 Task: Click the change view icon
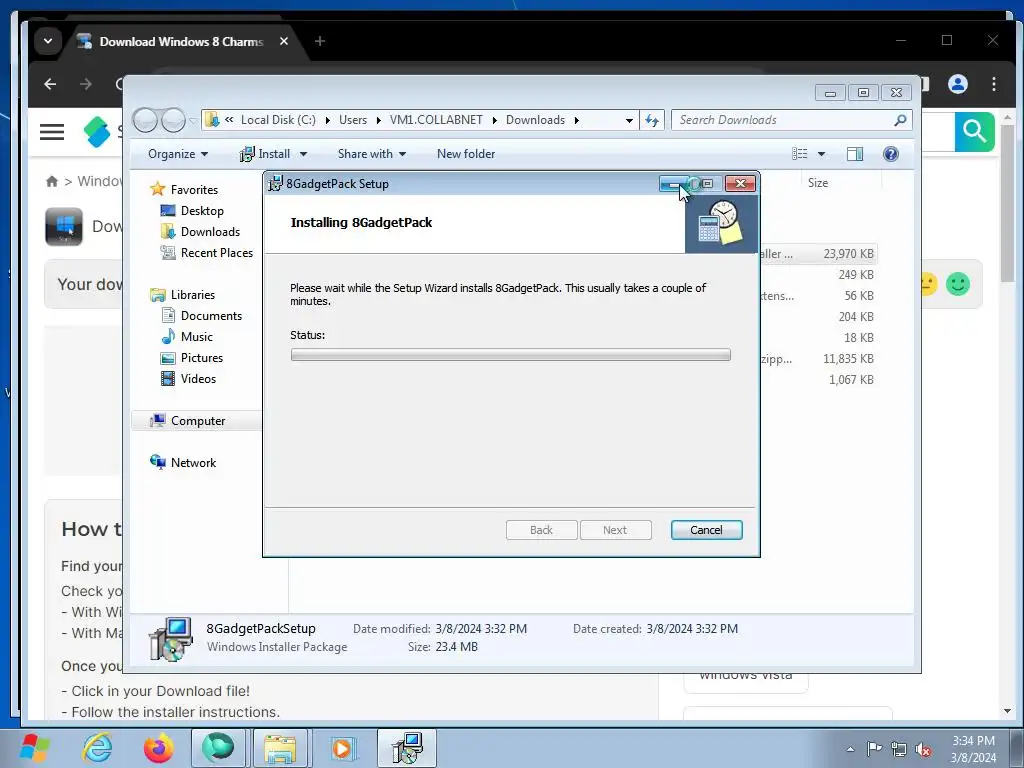pos(799,153)
